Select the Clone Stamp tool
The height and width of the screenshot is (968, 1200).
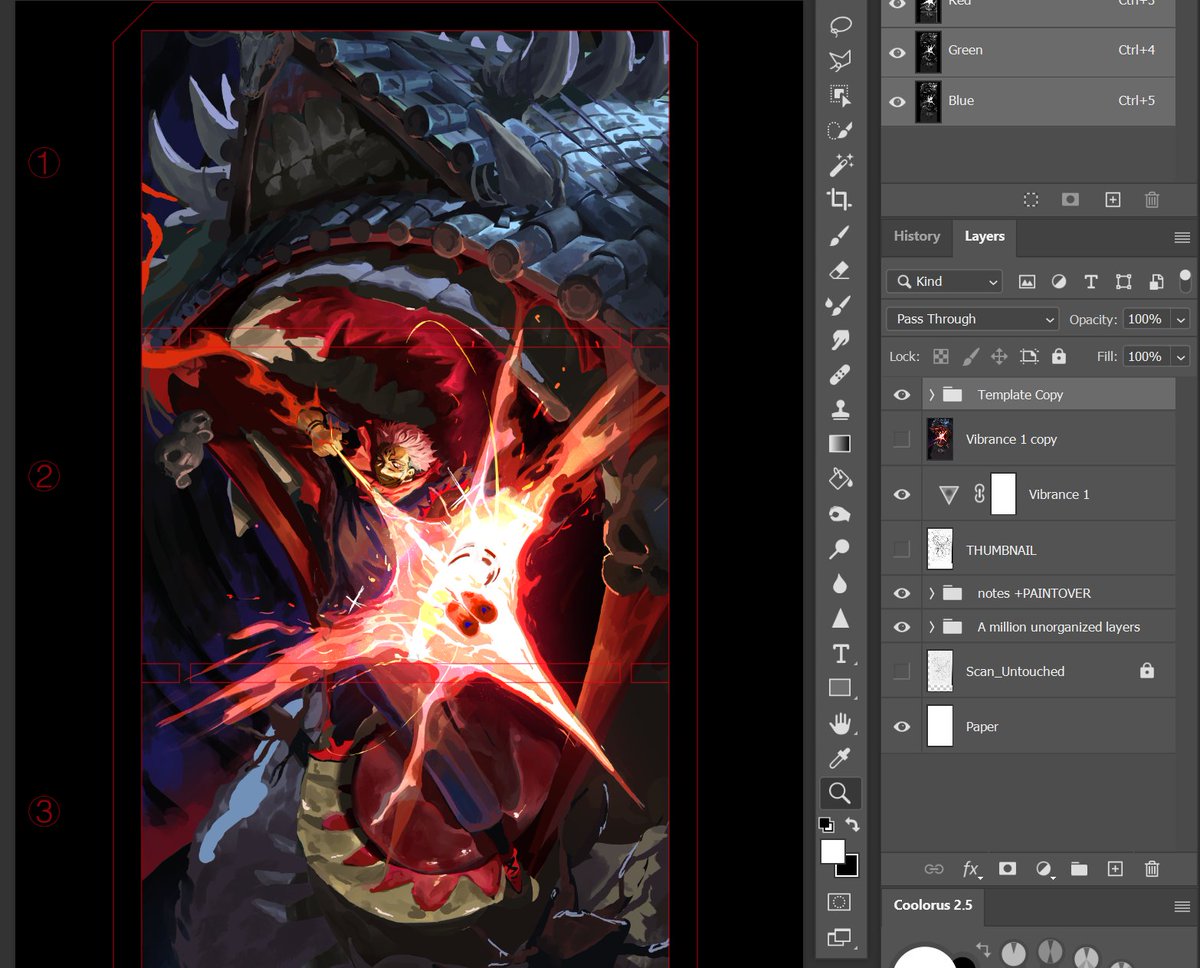[840, 408]
